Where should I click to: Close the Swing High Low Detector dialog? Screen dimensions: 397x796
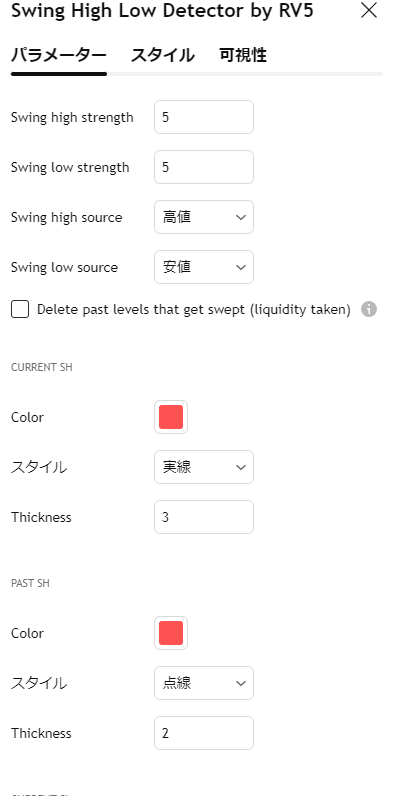coord(369,10)
